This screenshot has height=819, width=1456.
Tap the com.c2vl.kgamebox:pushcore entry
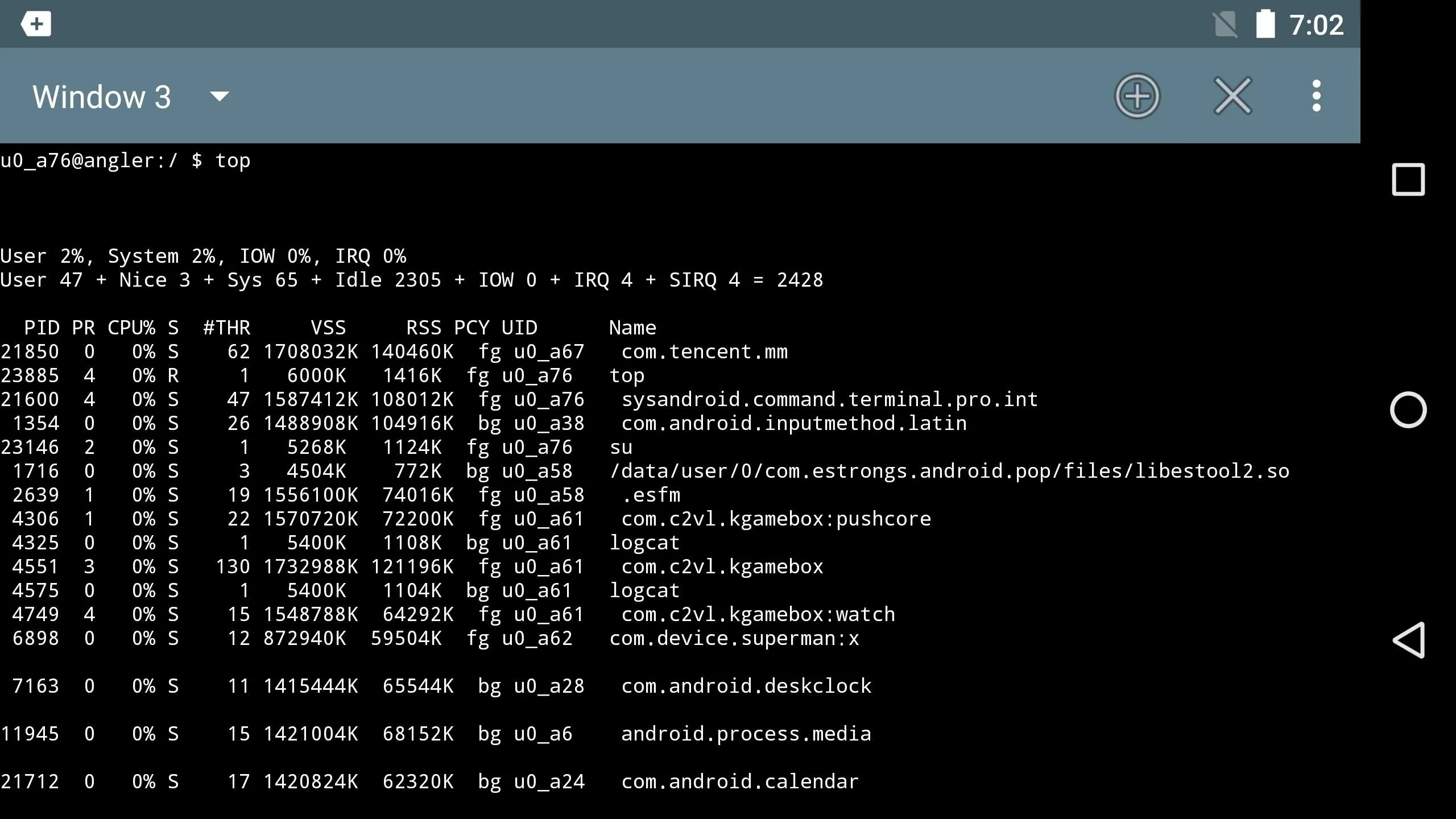[x=776, y=519]
